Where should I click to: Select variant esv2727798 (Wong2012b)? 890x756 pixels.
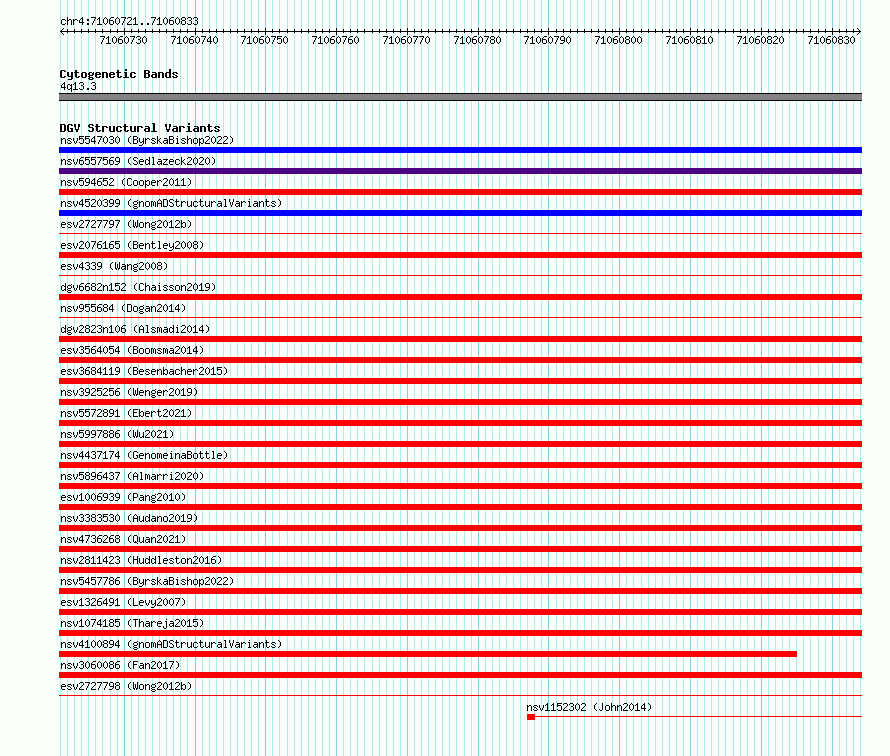coord(126,686)
